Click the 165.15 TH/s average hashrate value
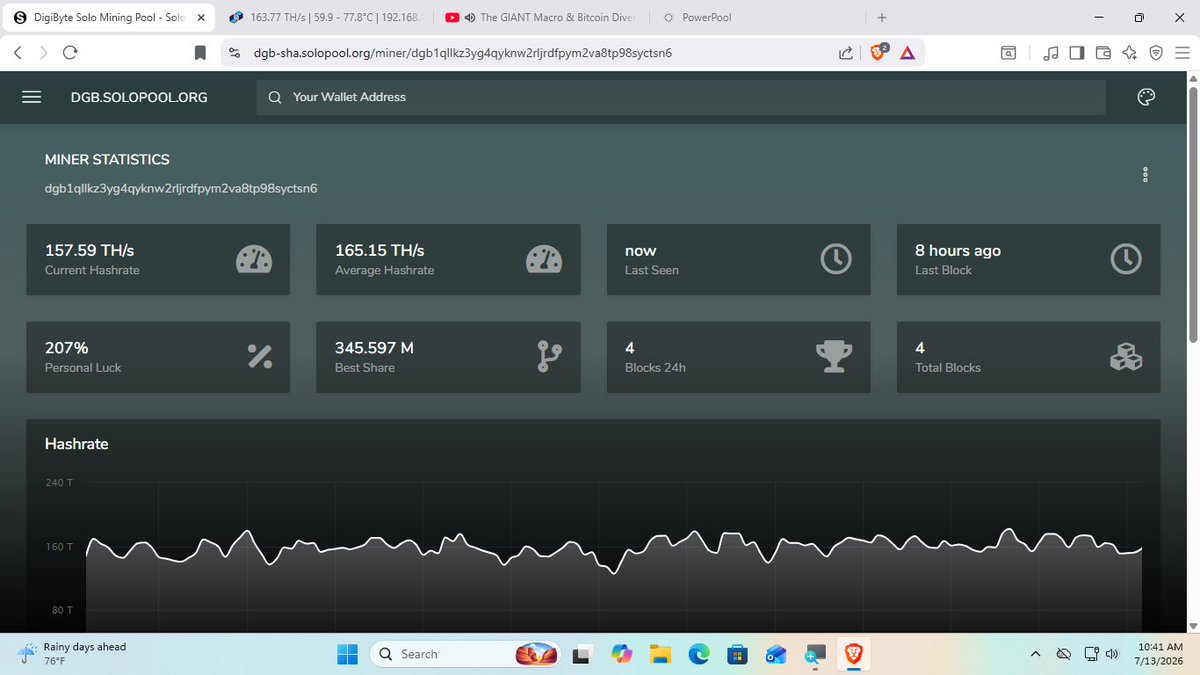The width and height of the screenshot is (1200, 675). pyautogui.click(x=380, y=250)
